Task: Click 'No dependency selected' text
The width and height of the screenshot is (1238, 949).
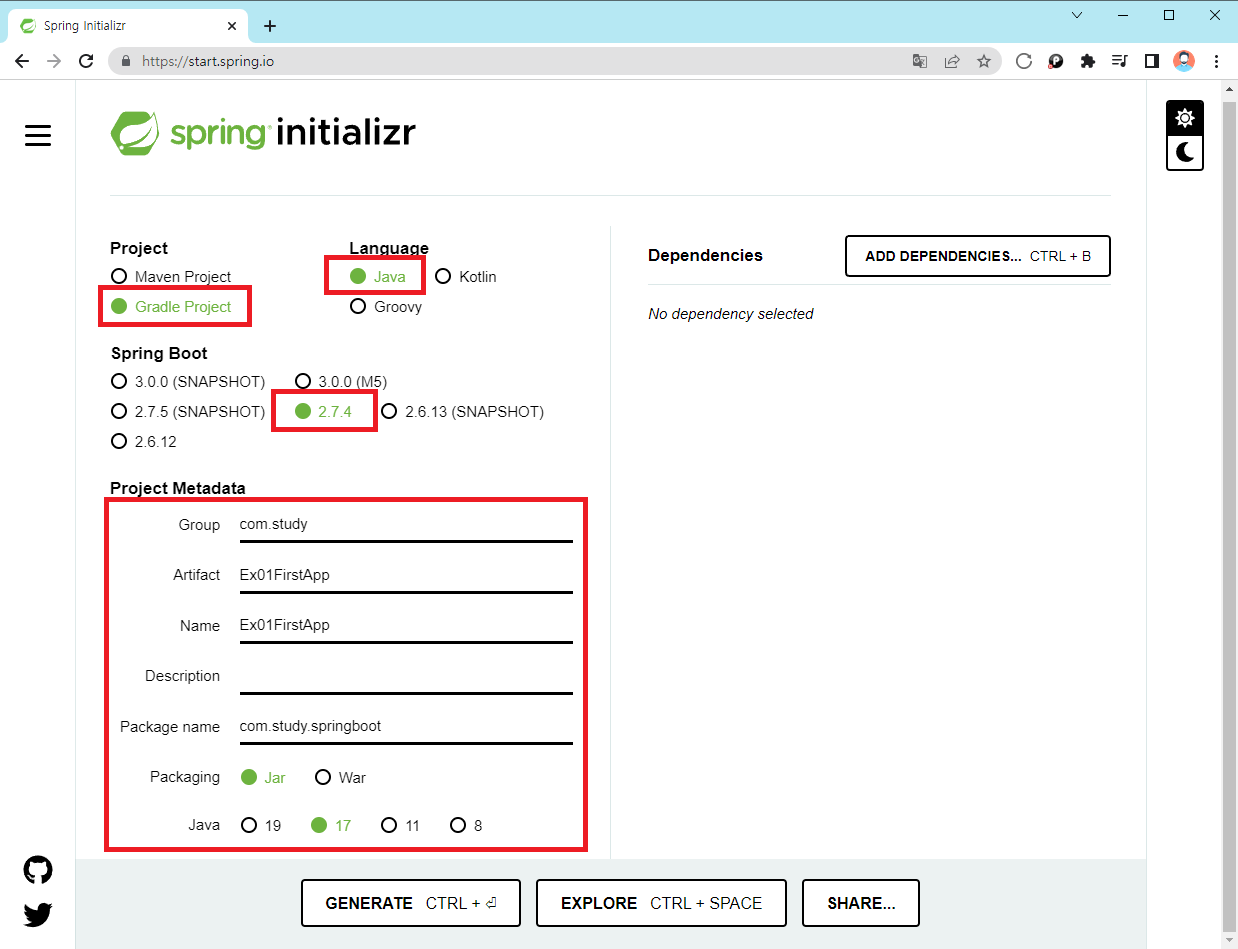Action: 731,314
